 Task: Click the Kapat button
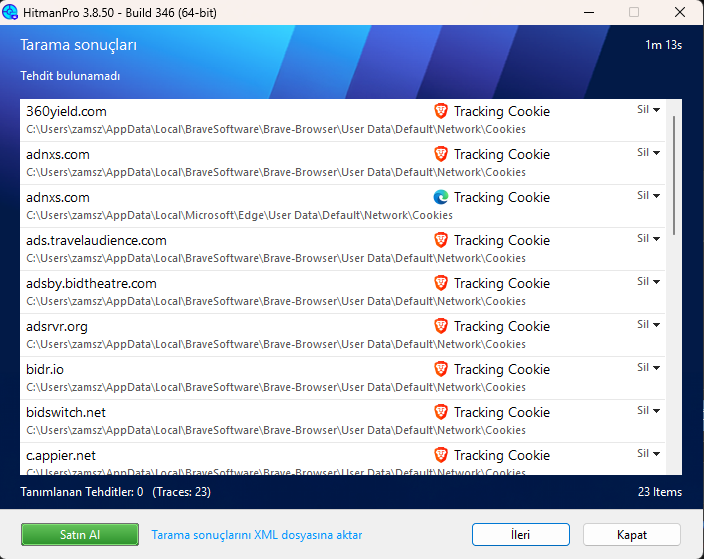coord(632,534)
